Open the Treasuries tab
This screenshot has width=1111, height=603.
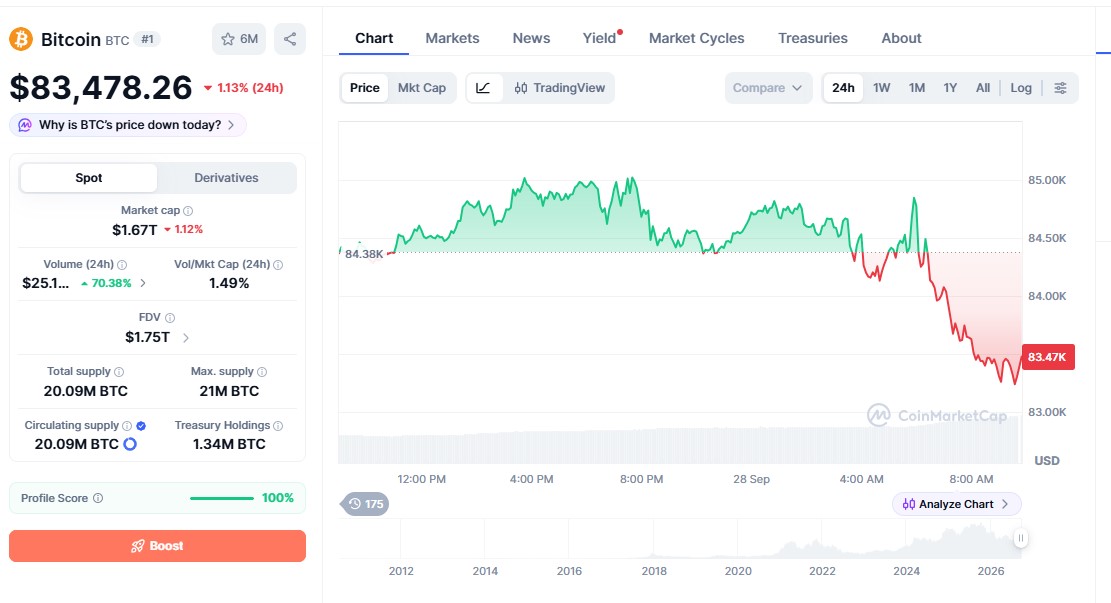click(x=813, y=38)
